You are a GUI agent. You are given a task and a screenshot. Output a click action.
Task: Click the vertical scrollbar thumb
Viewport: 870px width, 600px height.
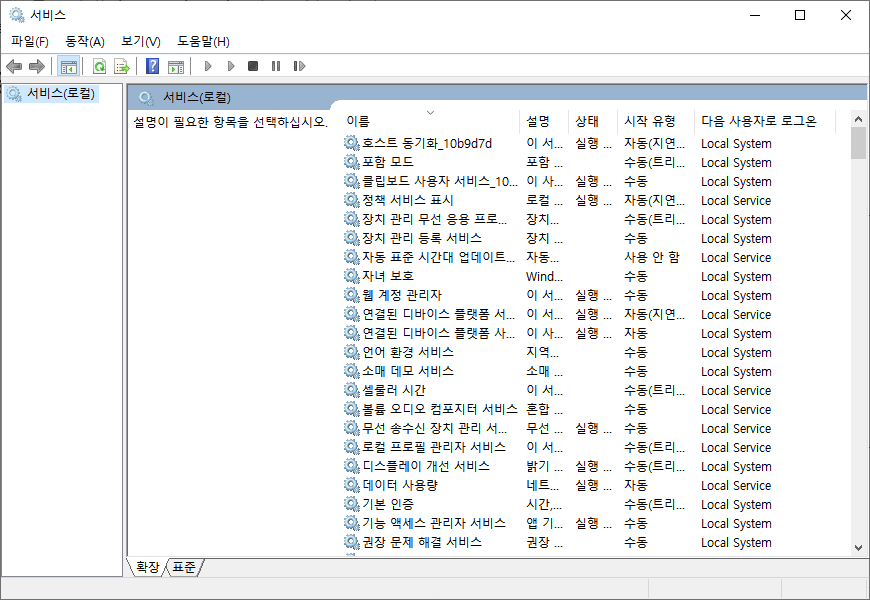click(x=858, y=143)
